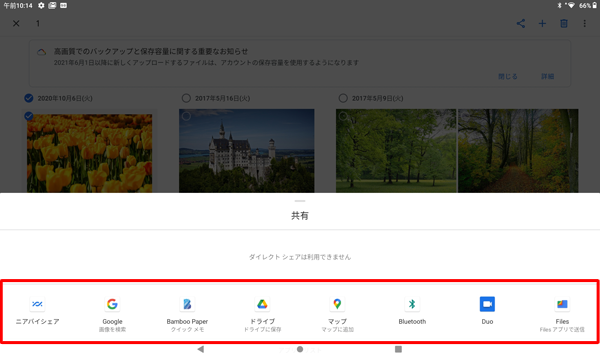Viewport: 600px width, 360px height.
Task: Open backup notice 詳細 link
Action: tap(548, 77)
